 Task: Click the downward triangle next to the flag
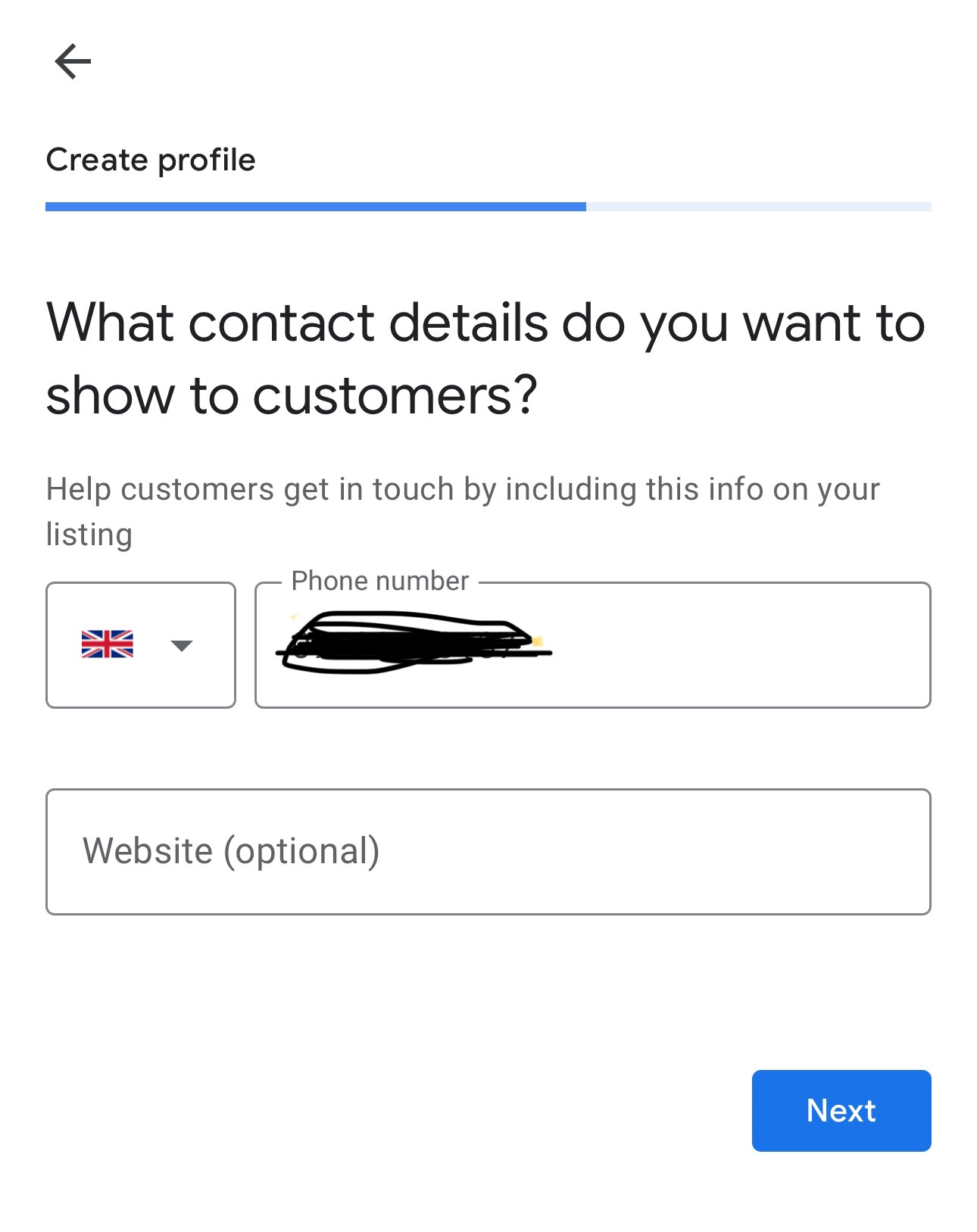click(180, 645)
